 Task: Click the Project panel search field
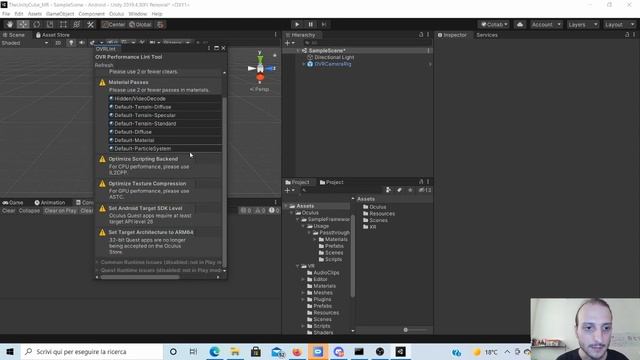click(x=341, y=190)
